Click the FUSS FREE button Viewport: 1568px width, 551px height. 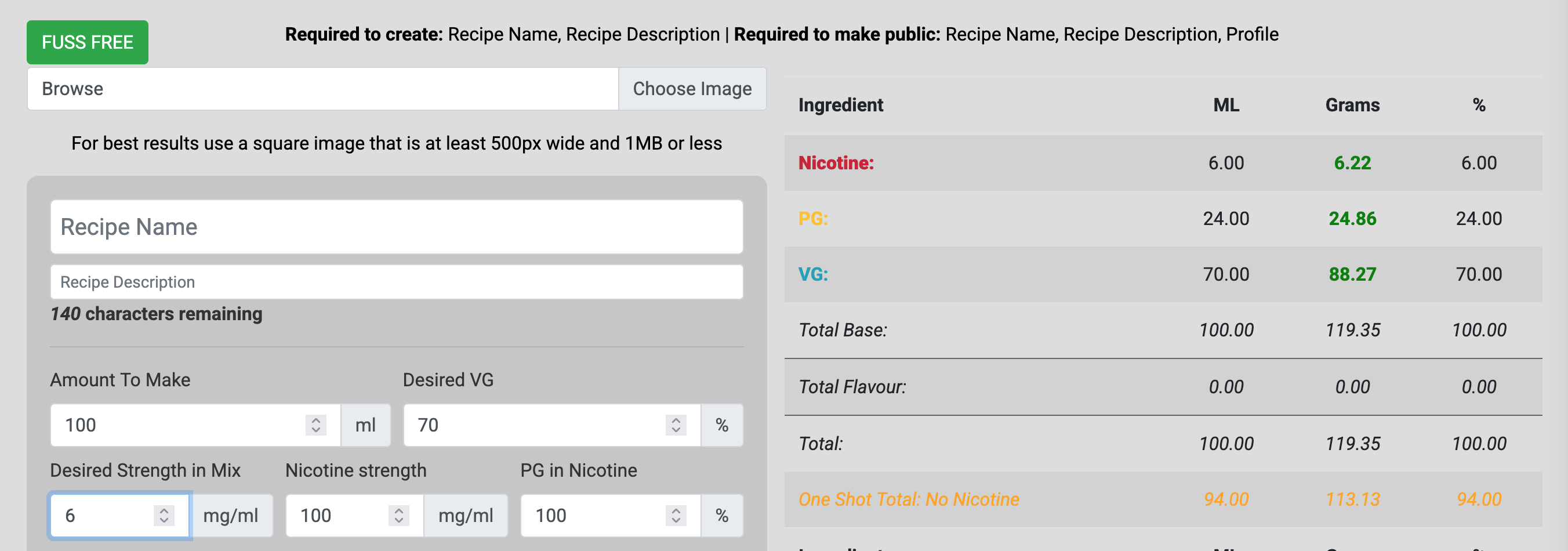click(x=87, y=42)
